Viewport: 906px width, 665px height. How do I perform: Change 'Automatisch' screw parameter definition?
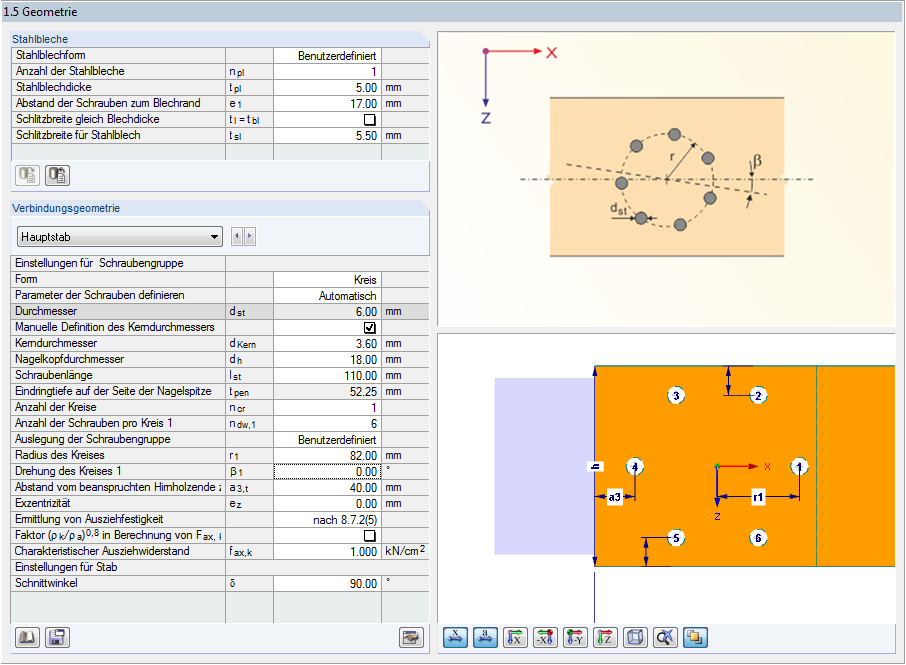(x=327, y=296)
